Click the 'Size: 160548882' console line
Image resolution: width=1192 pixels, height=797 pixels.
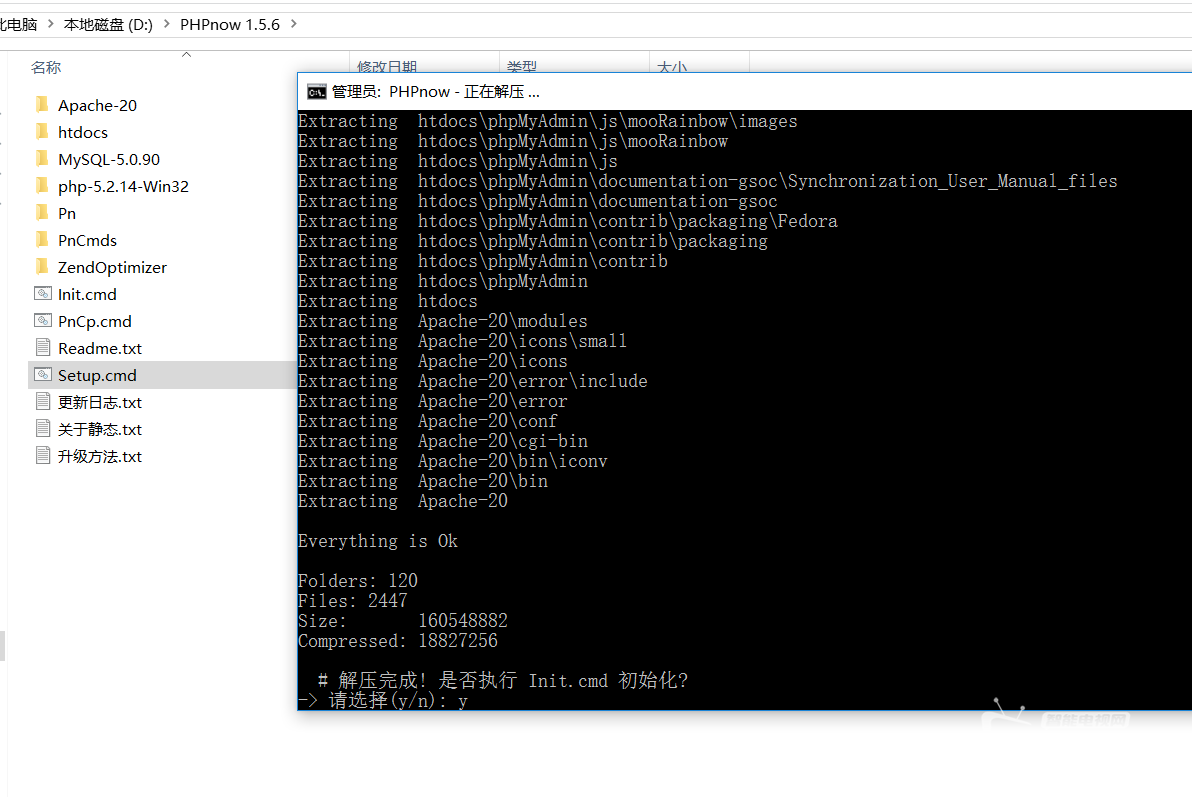[x=403, y=621]
